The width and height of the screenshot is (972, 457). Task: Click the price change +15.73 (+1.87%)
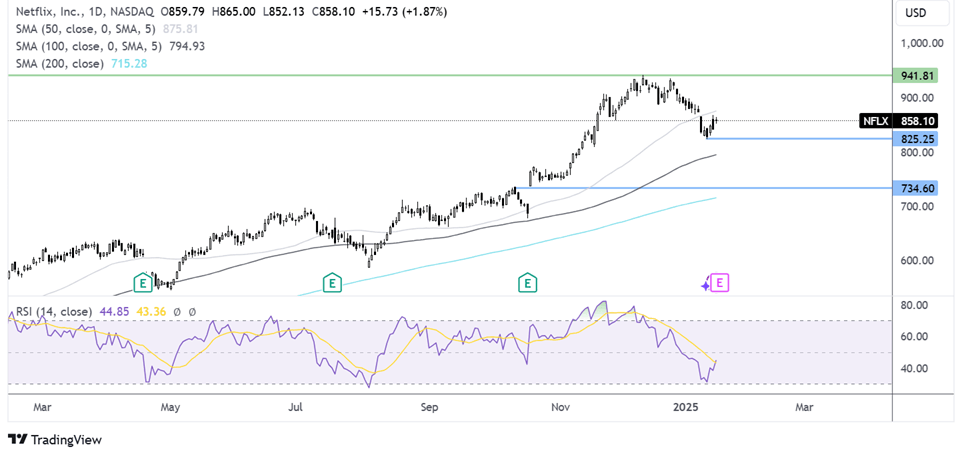coord(405,12)
